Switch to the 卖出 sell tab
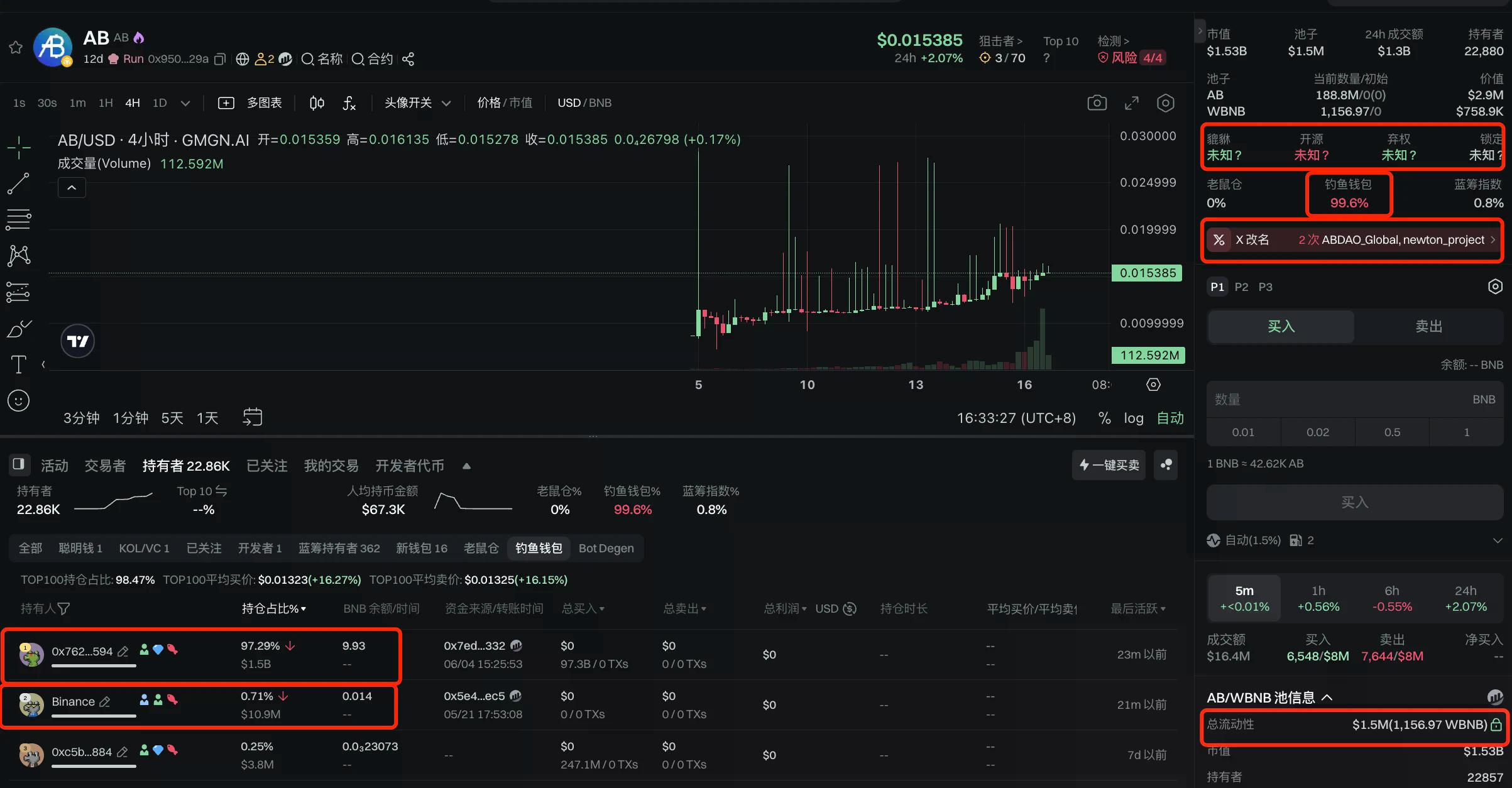Image resolution: width=1512 pixels, height=788 pixels. (1428, 326)
